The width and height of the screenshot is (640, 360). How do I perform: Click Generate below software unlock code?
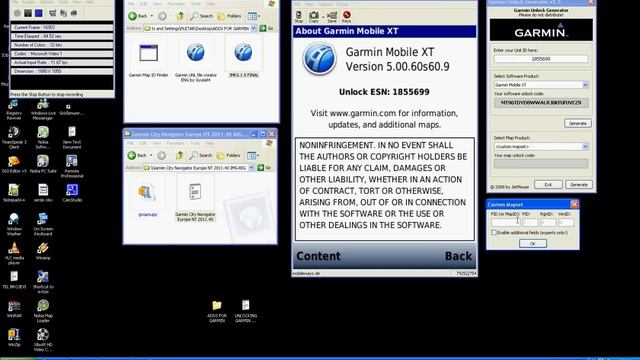(578, 123)
